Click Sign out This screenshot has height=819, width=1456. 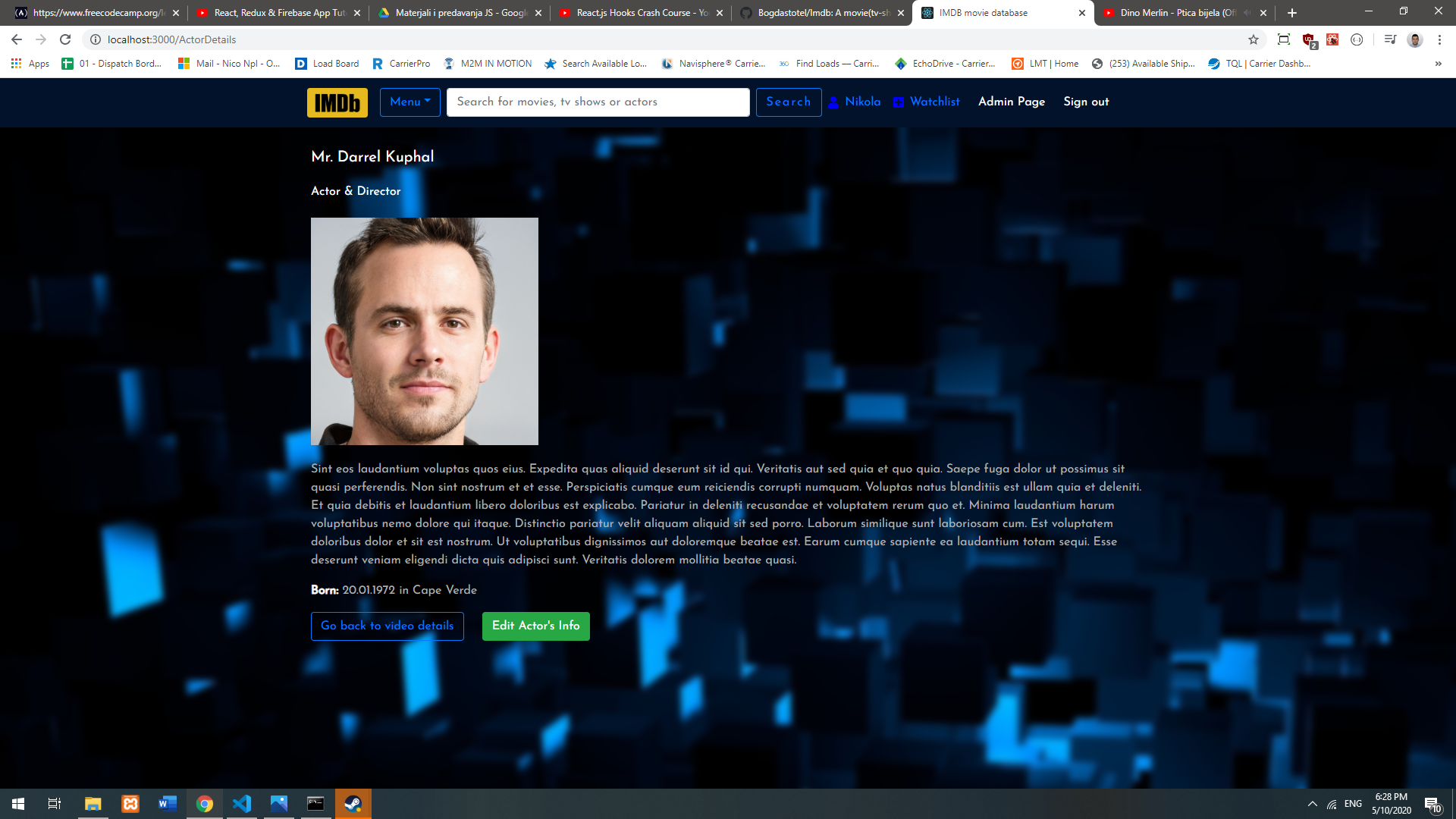pos(1085,102)
